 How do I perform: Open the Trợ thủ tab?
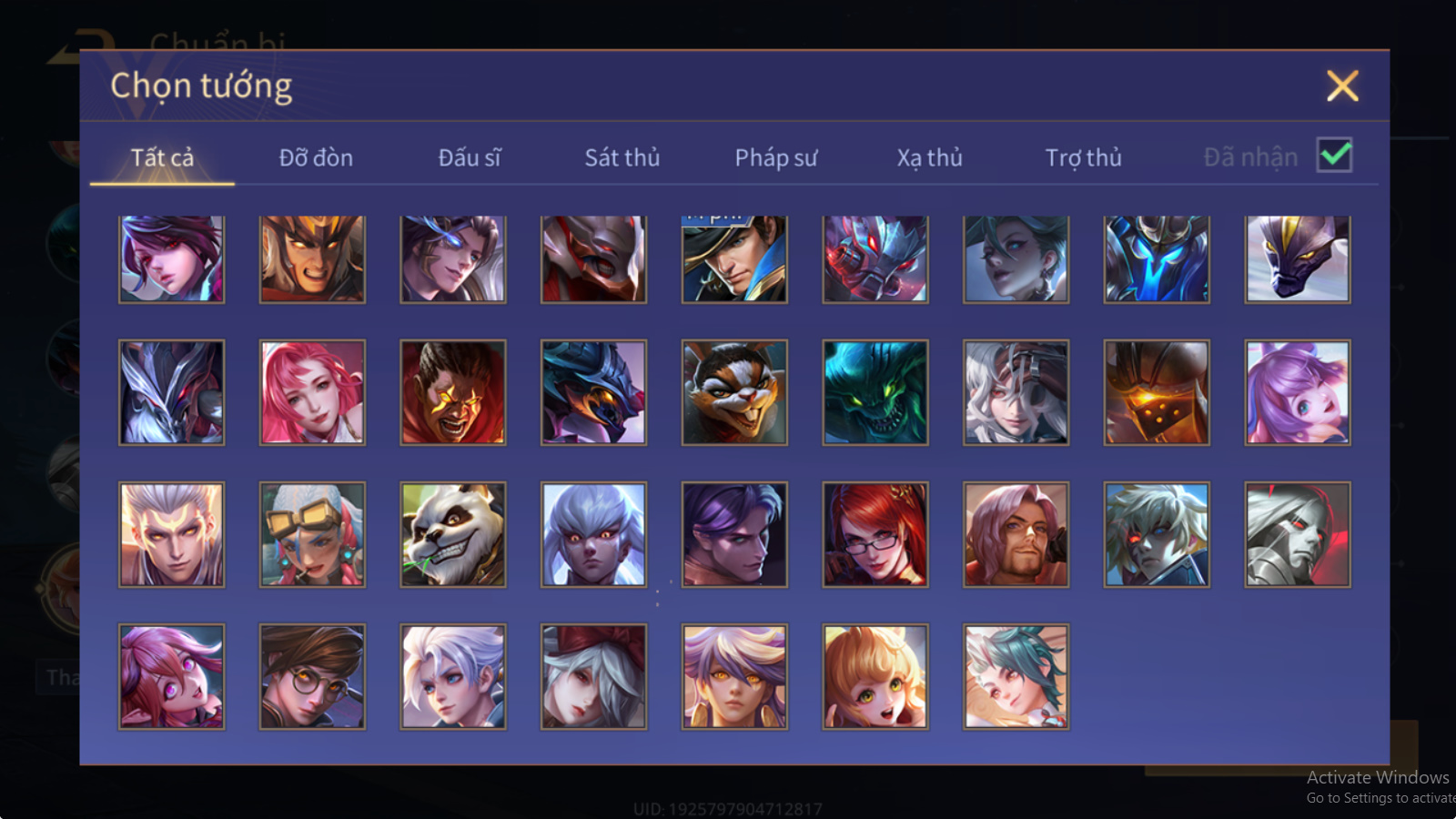[x=1083, y=158]
